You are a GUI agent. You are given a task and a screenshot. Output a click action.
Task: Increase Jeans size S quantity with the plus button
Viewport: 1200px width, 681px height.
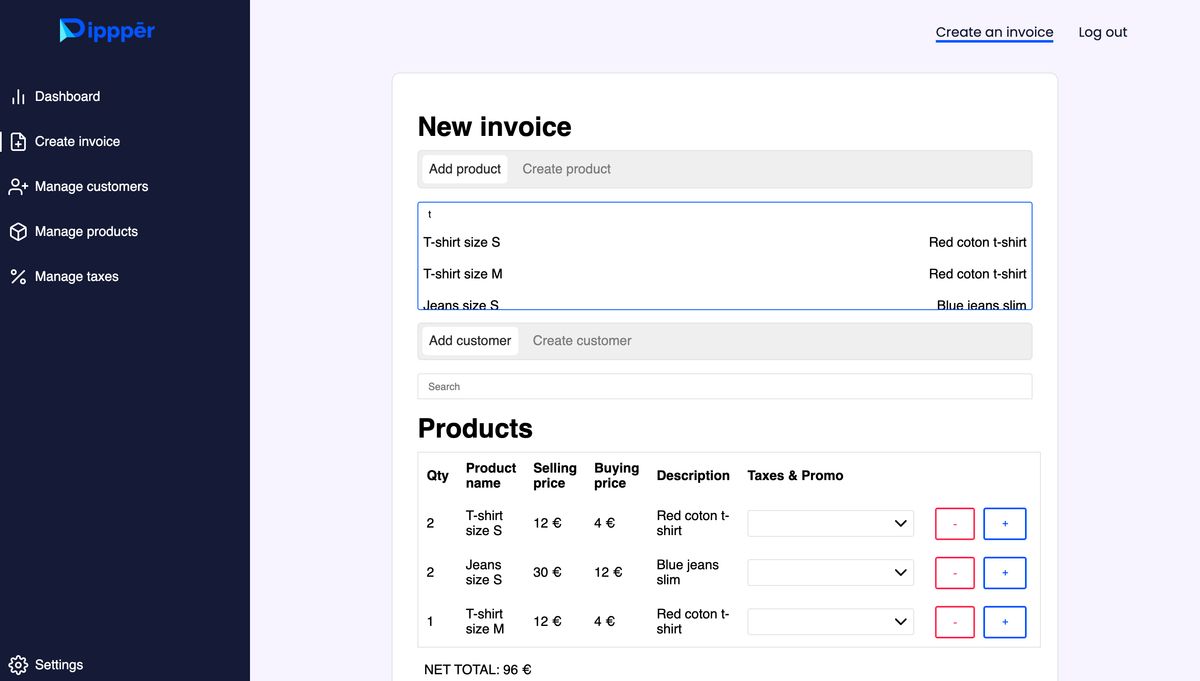coord(1004,572)
